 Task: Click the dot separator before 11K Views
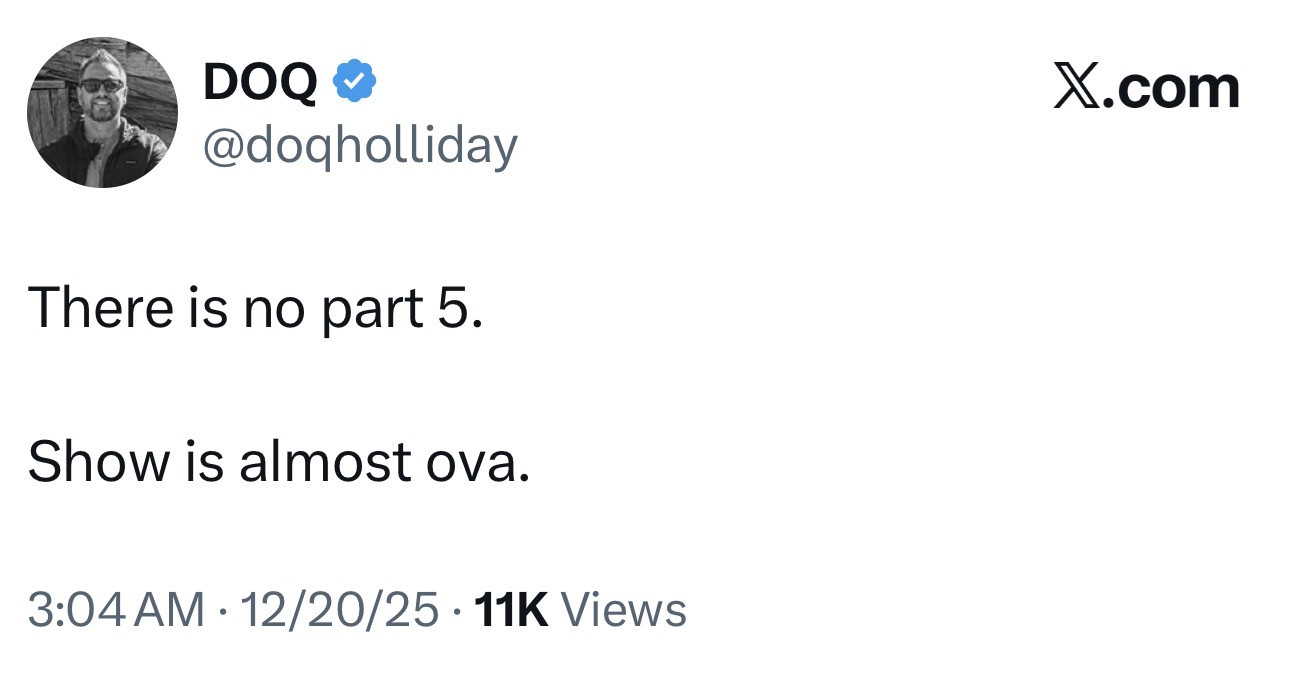456,610
